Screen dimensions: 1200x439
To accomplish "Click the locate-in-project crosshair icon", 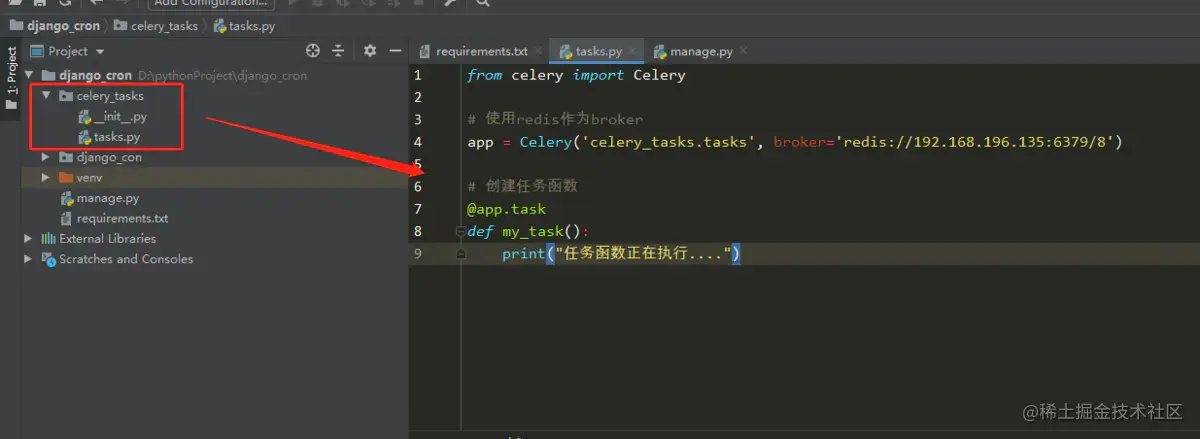I will (313, 51).
